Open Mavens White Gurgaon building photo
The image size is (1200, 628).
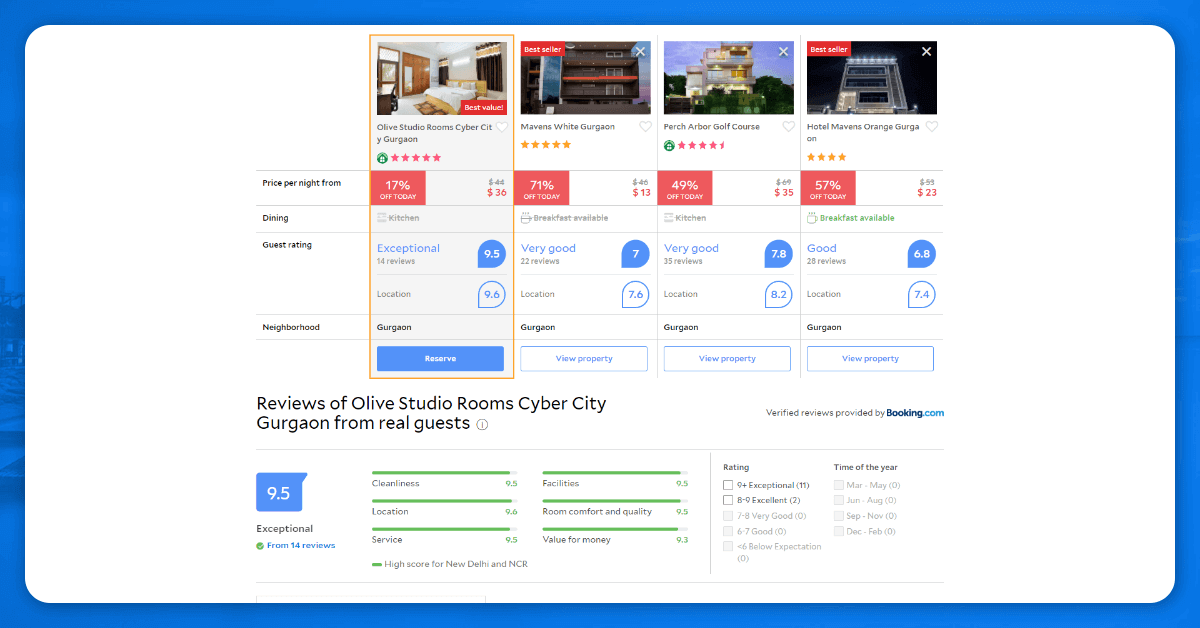click(586, 78)
